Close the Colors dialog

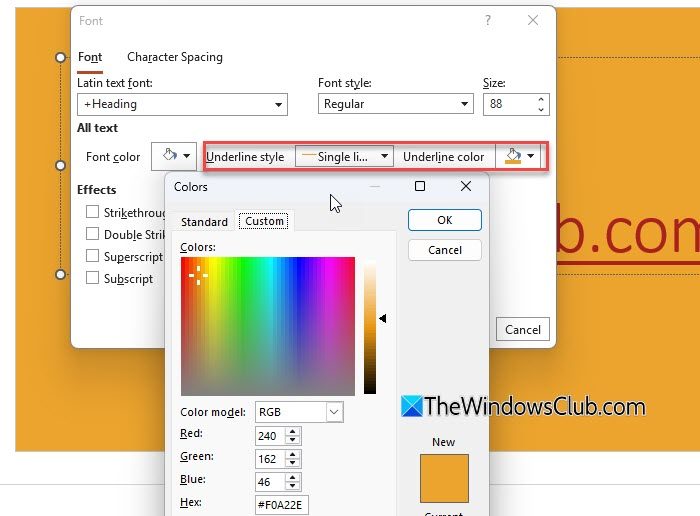[x=466, y=186]
